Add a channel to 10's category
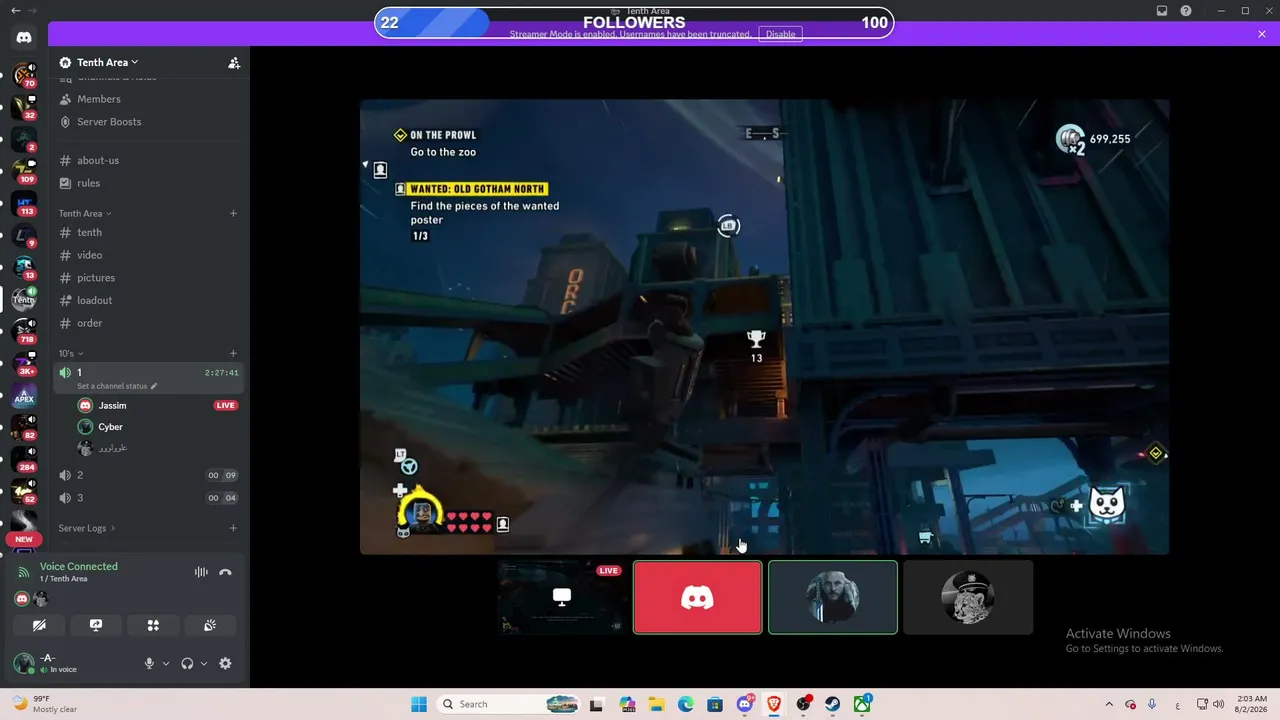This screenshot has width=1280, height=720. click(233, 353)
